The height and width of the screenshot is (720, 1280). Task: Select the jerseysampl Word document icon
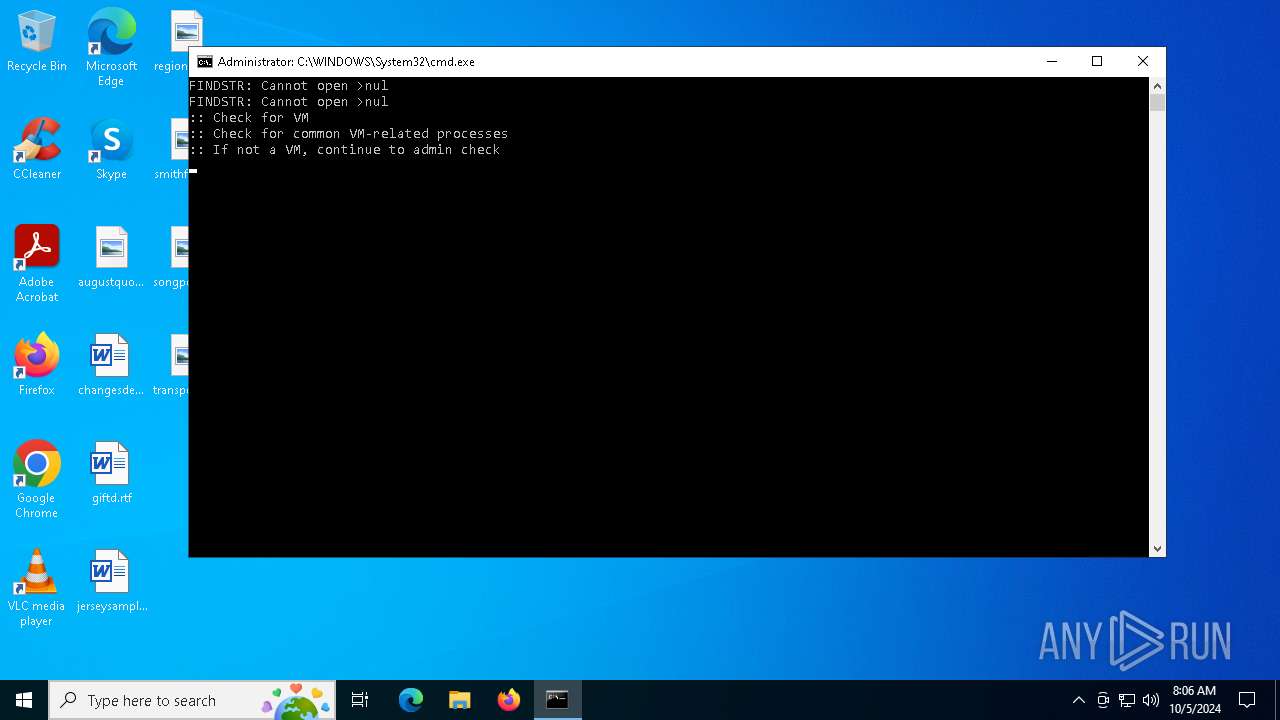pos(111,582)
